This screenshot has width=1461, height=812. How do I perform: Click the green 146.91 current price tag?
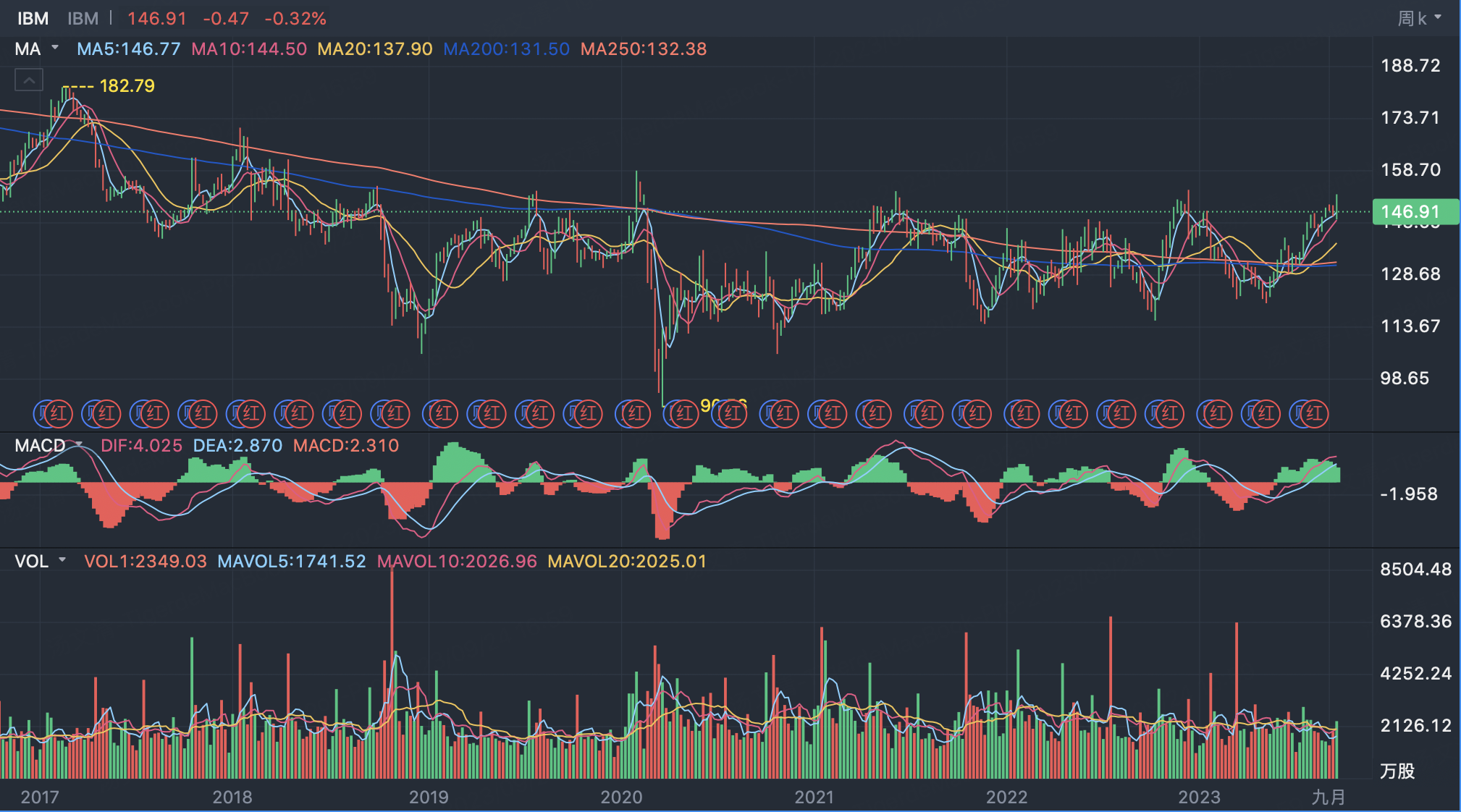[1415, 211]
